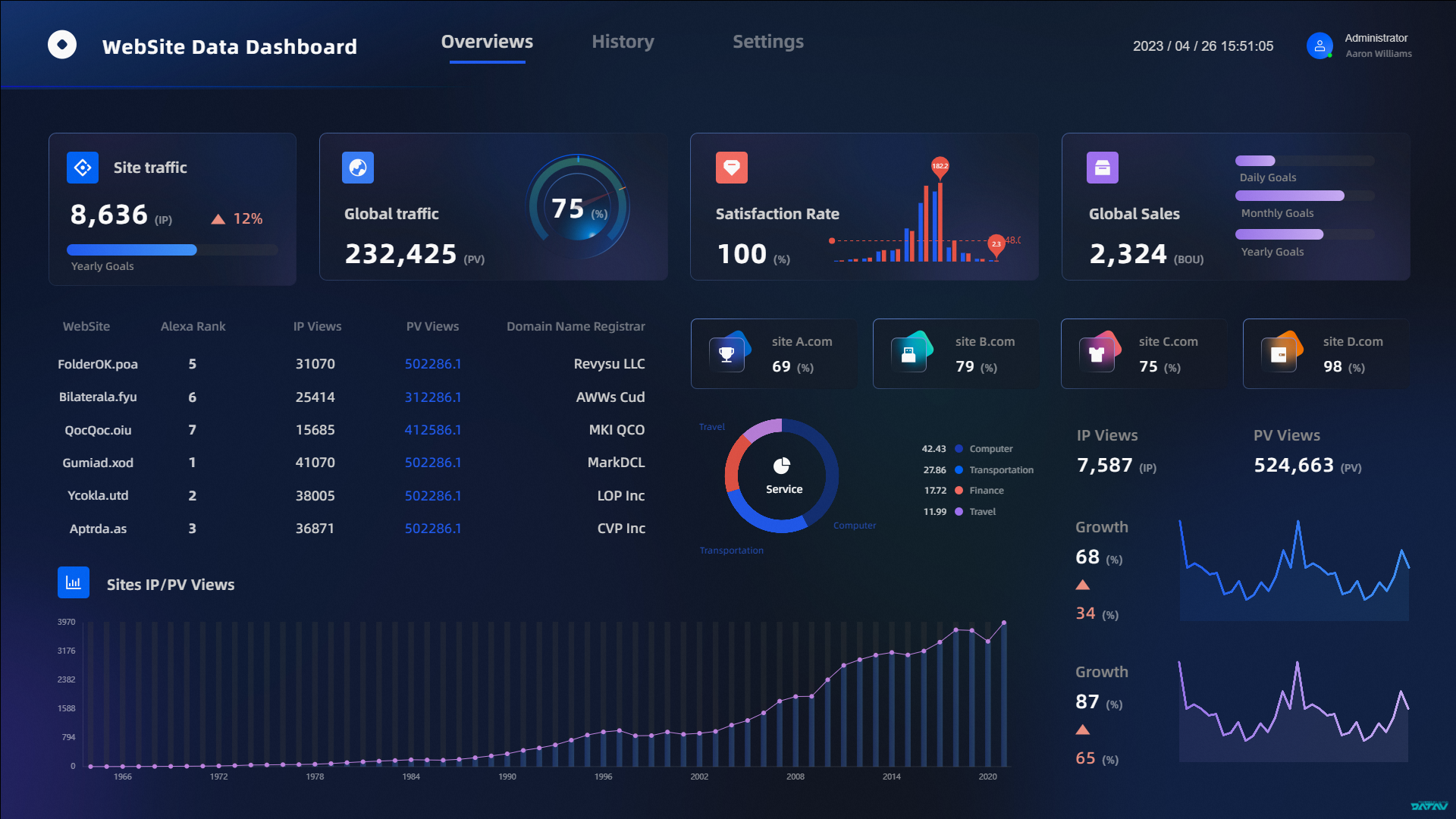Click the 524,663 PV Views value
1456x819 pixels.
(x=1294, y=466)
